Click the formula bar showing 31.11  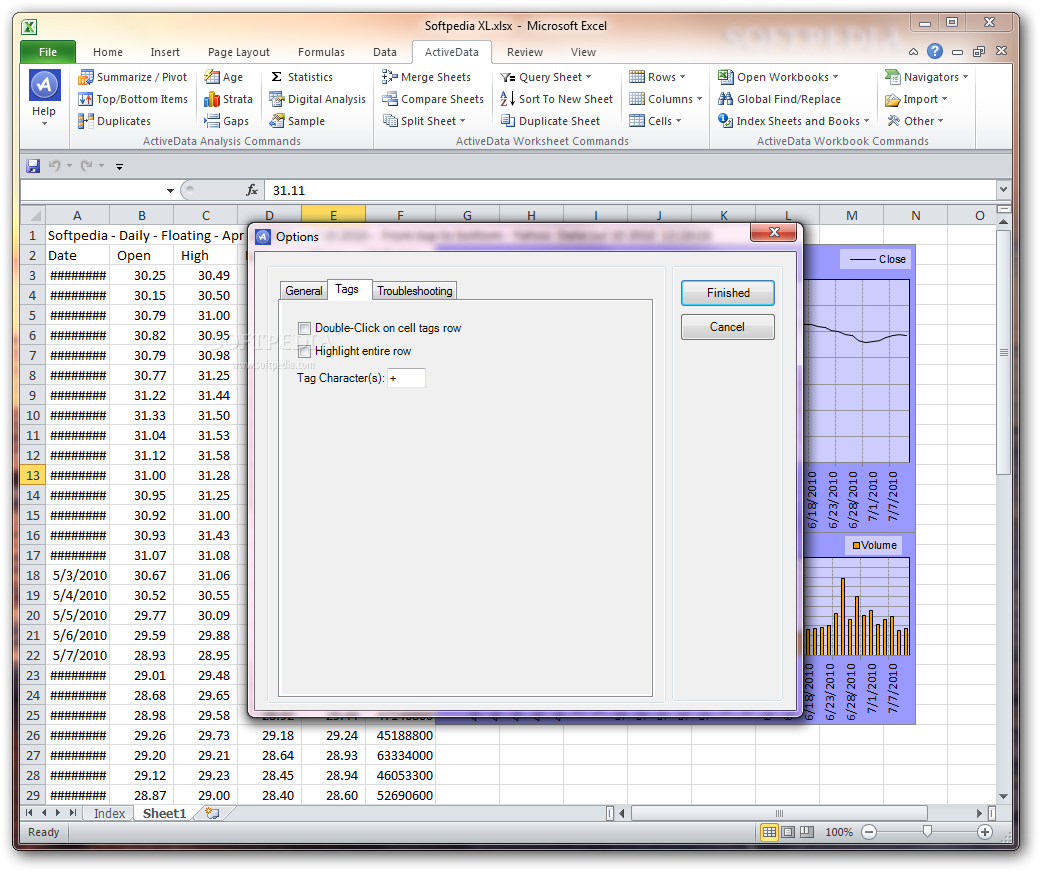[630, 190]
